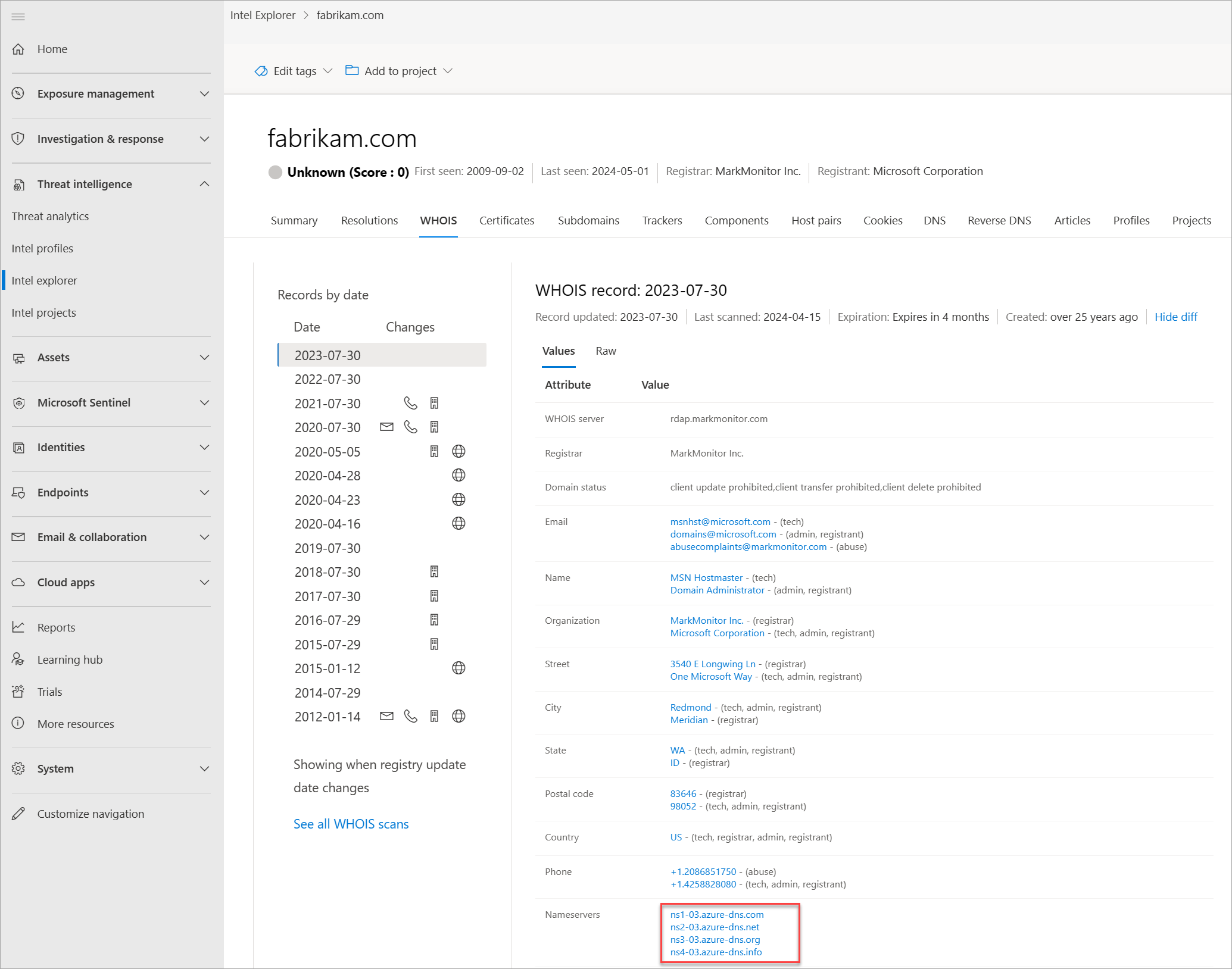Open the Subdomains tab
The height and width of the screenshot is (969, 1232).
click(588, 220)
